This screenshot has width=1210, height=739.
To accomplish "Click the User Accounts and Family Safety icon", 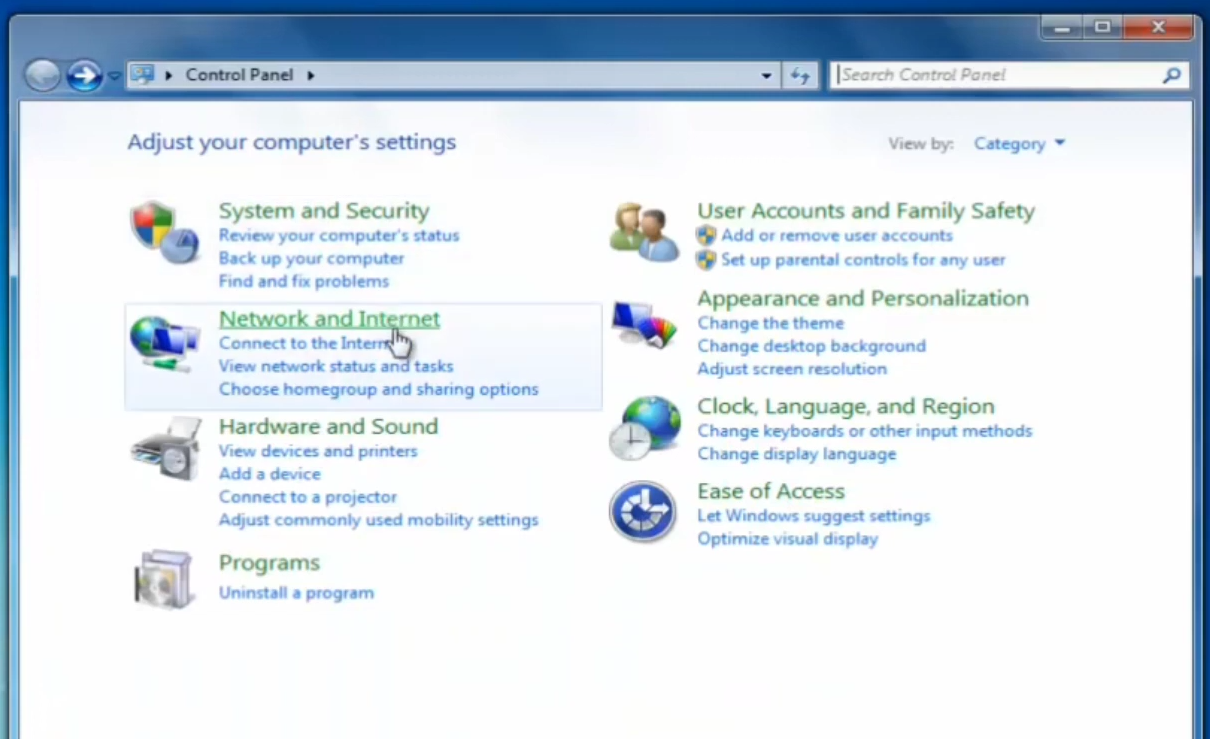I will [x=644, y=230].
